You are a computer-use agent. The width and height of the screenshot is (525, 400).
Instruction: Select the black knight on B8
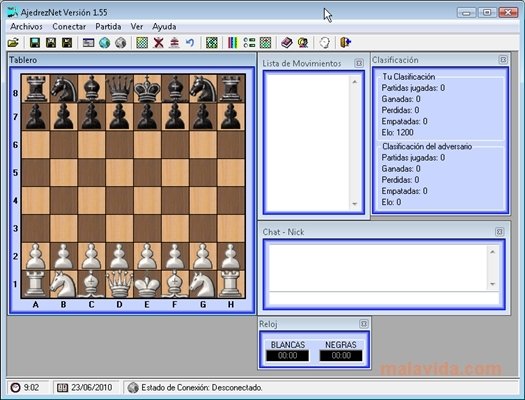click(63, 89)
